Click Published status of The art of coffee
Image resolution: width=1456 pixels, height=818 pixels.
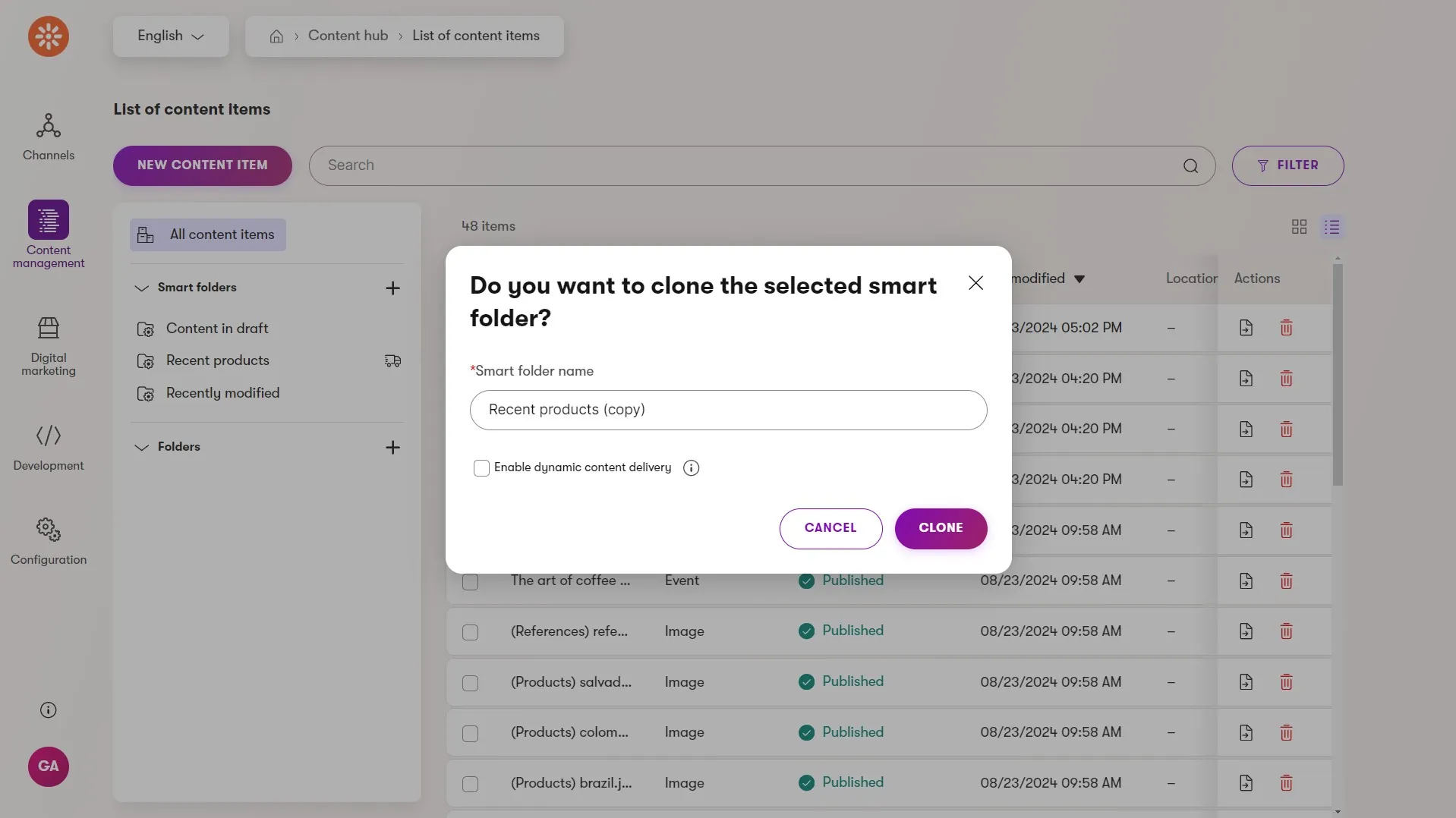(841, 581)
